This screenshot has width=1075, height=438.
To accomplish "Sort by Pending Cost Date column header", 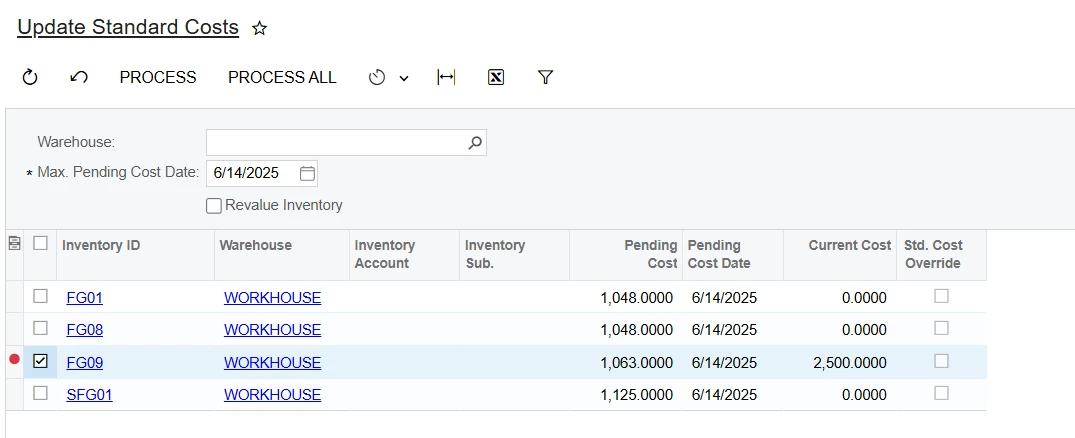I will pyautogui.click(x=733, y=254).
